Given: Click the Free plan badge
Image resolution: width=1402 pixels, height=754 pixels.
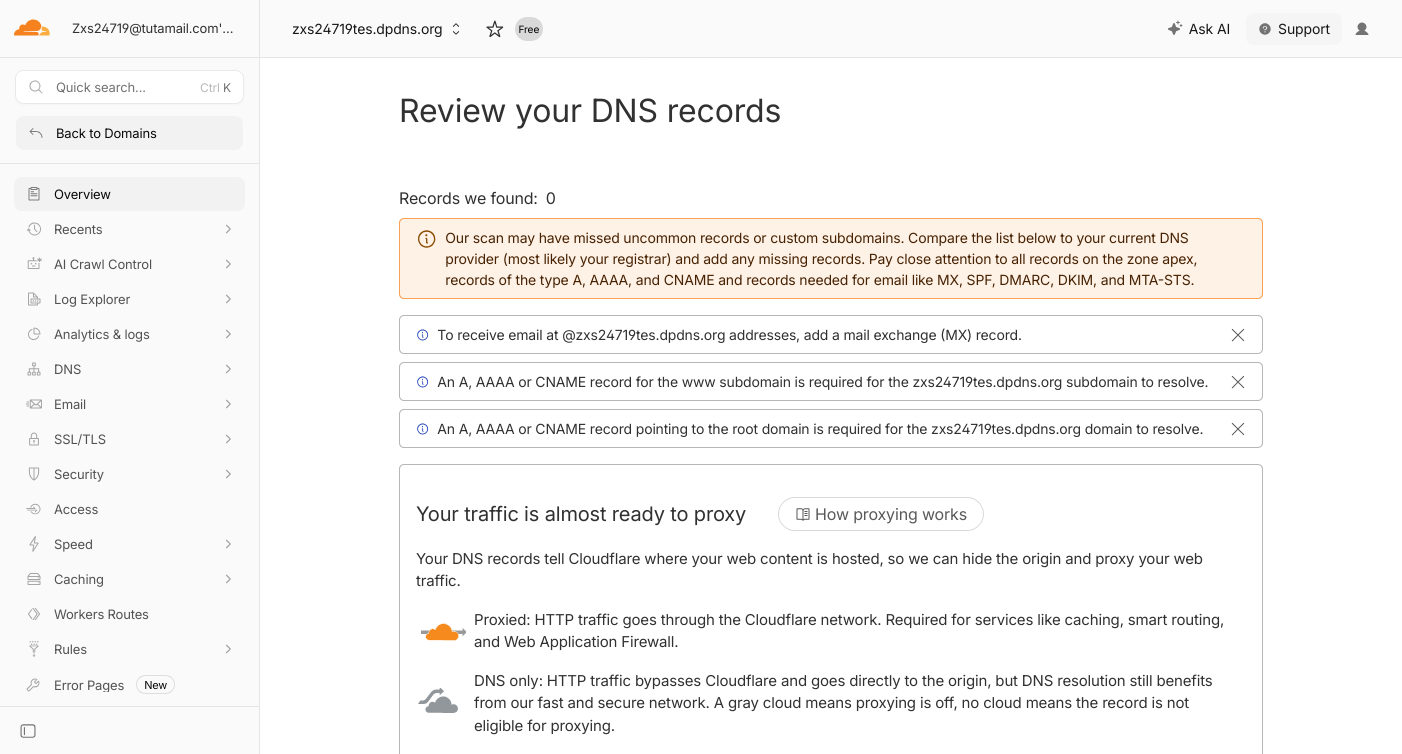Looking at the screenshot, I should (x=529, y=29).
